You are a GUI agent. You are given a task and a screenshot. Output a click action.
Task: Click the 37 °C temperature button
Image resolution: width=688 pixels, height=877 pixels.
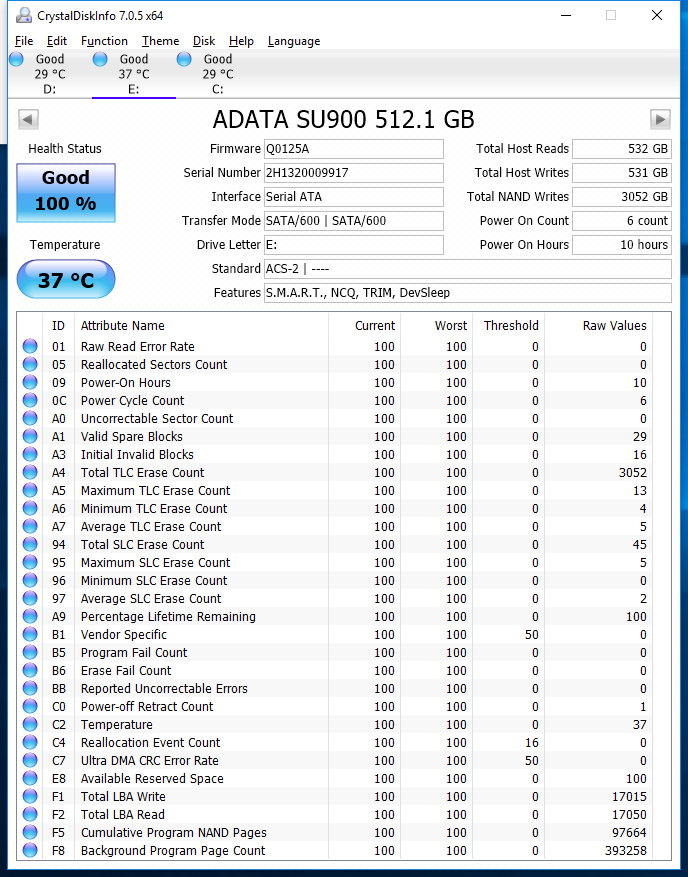(x=66, y=280)
